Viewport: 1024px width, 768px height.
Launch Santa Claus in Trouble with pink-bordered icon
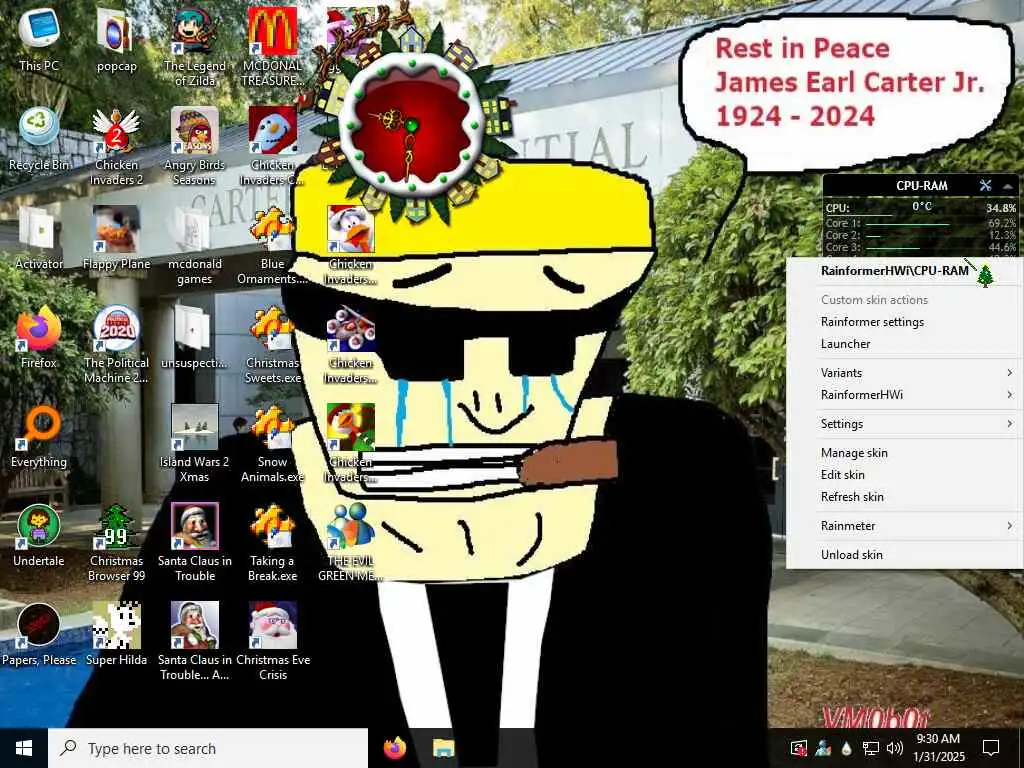195,542
